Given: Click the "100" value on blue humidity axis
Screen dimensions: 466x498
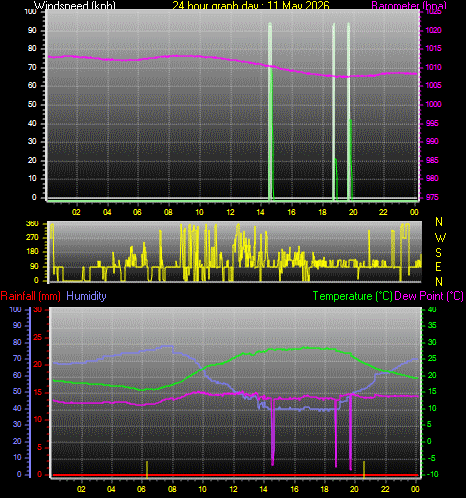Looking at the screenshot, I should pos(15,309).
